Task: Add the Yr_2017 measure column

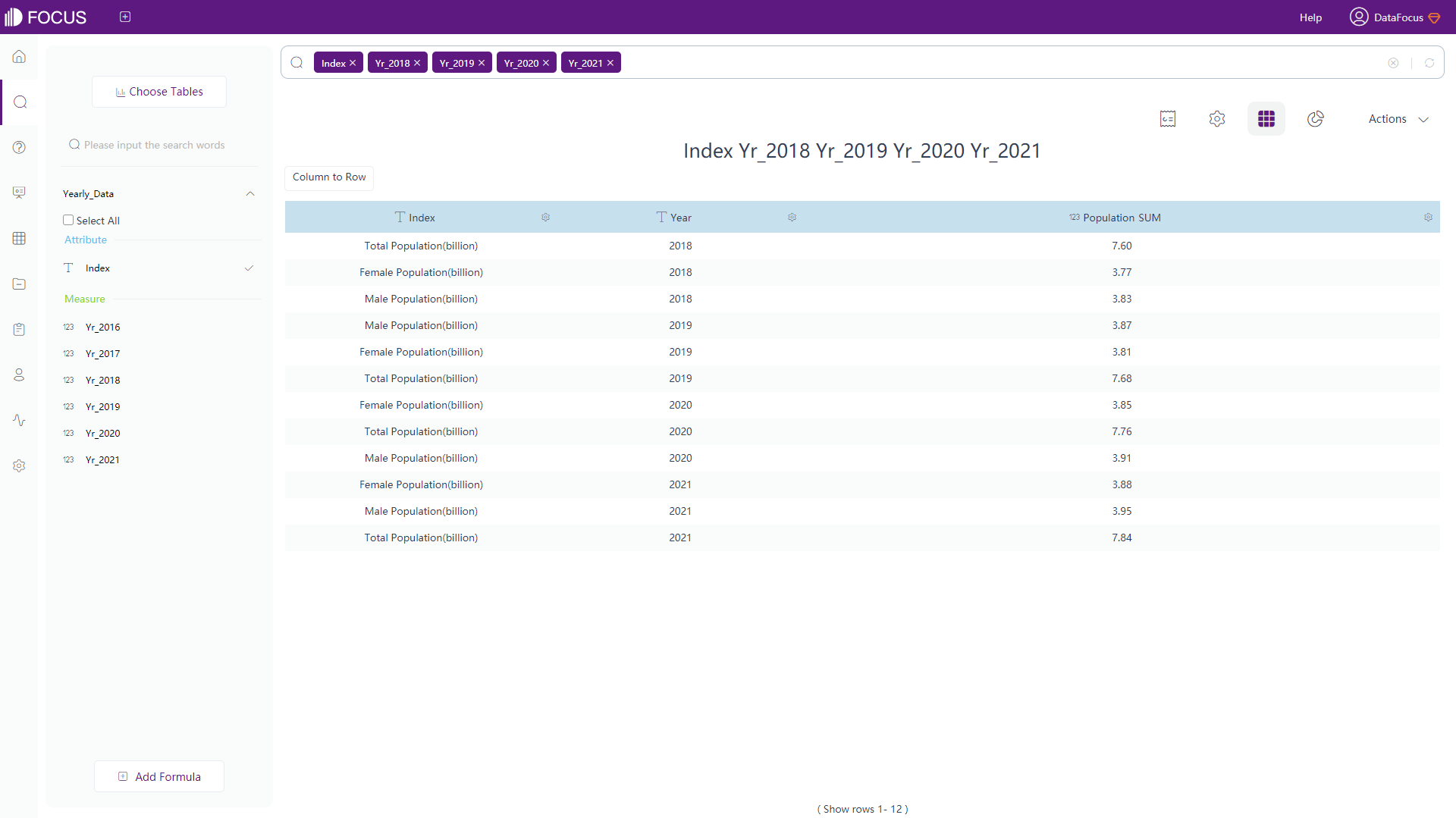Action: click(x=102, y=354)
